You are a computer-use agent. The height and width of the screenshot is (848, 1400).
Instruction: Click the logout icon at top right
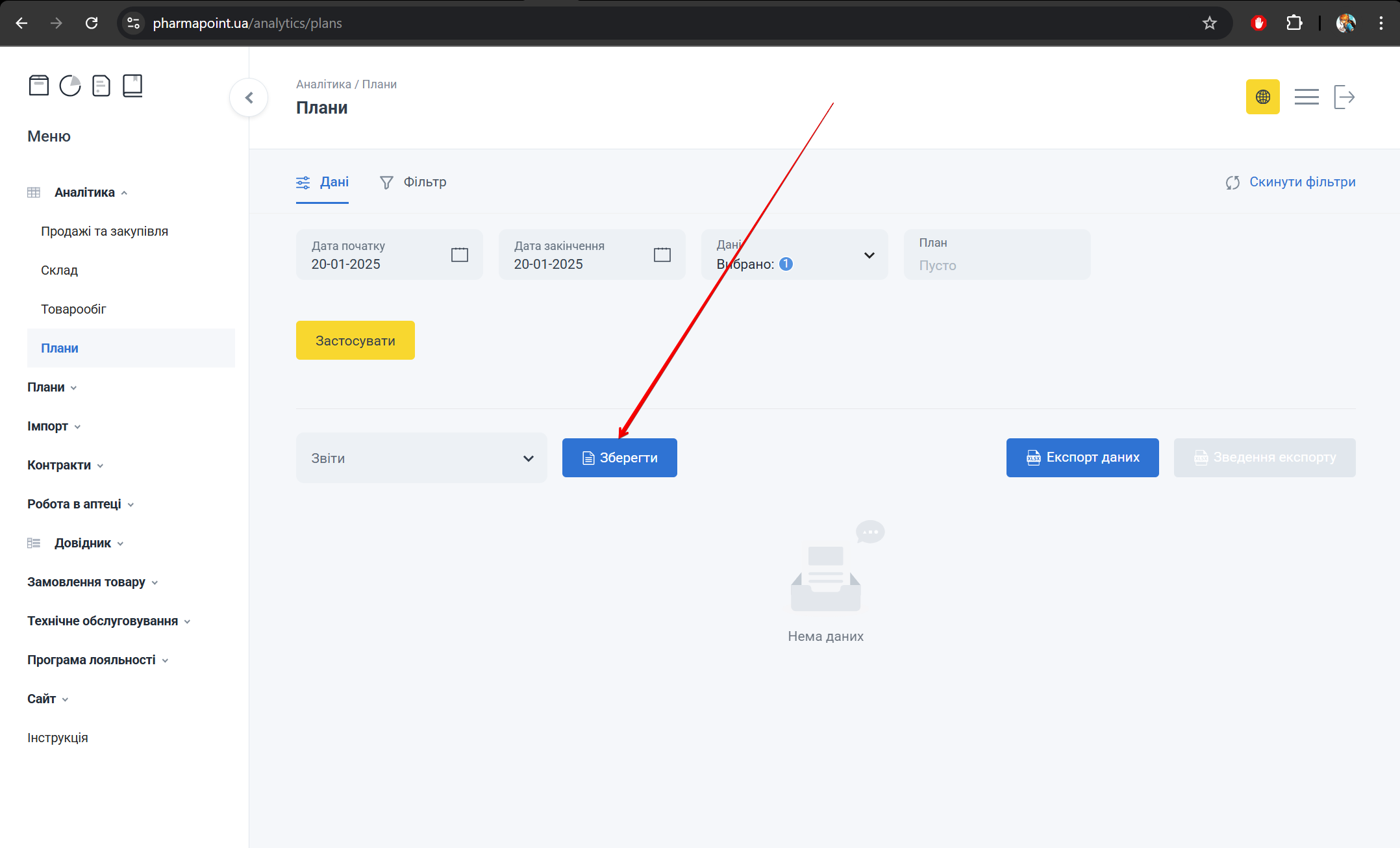[x=1344, y=97]
